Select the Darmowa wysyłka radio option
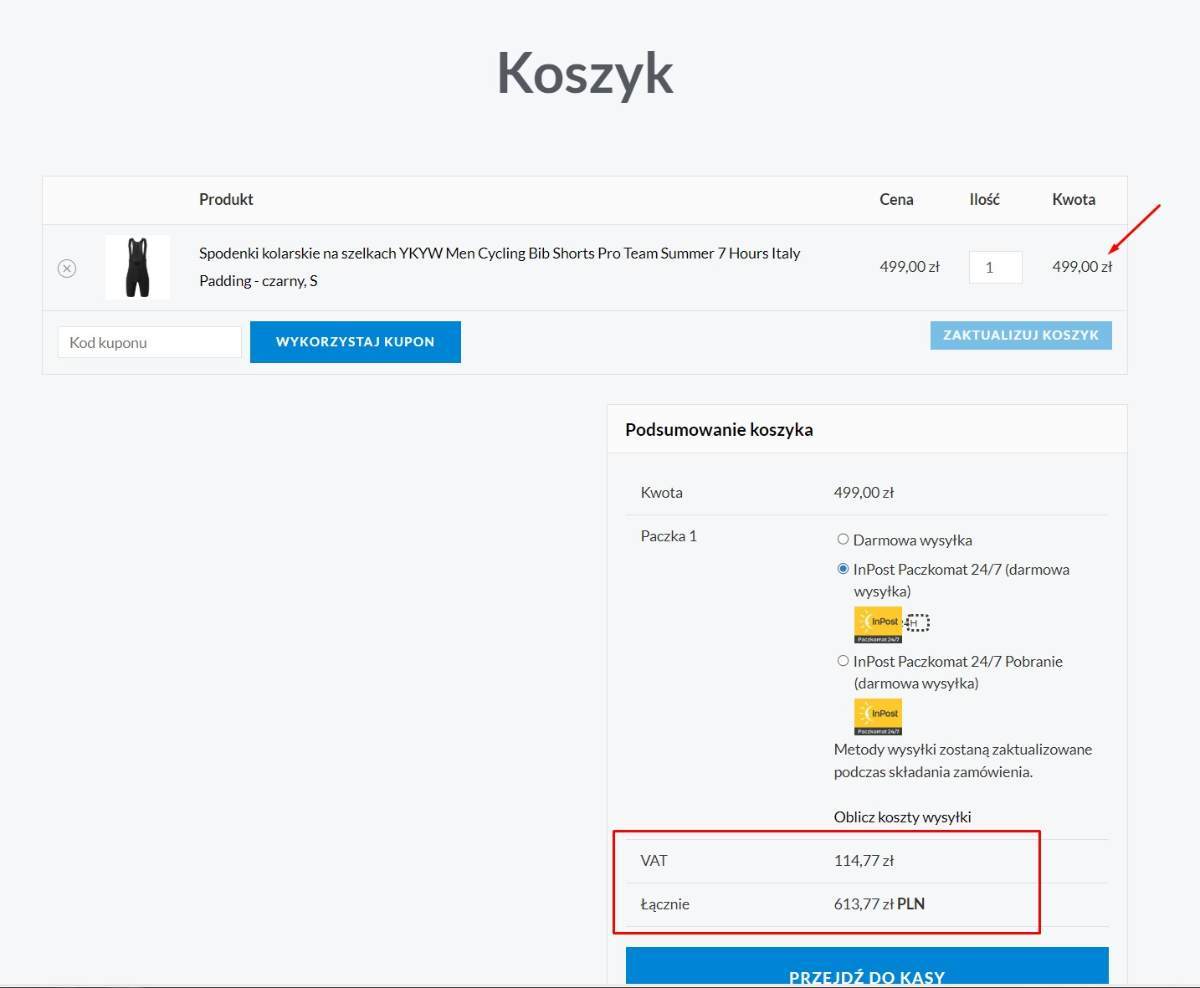 [x=843, y=540]
